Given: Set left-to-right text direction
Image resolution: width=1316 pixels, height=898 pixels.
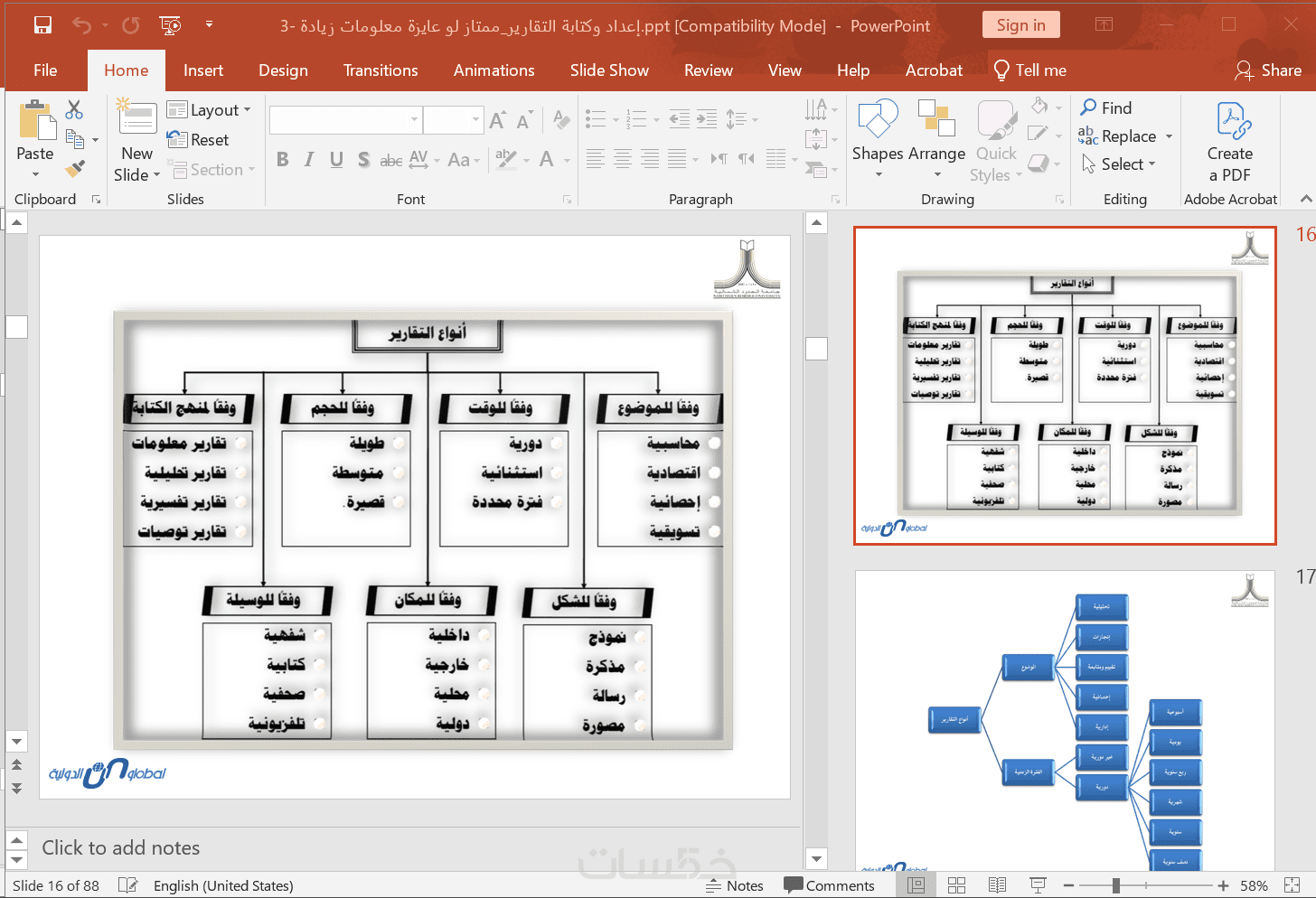Looking at the screenshot, I should click(719, 159).
